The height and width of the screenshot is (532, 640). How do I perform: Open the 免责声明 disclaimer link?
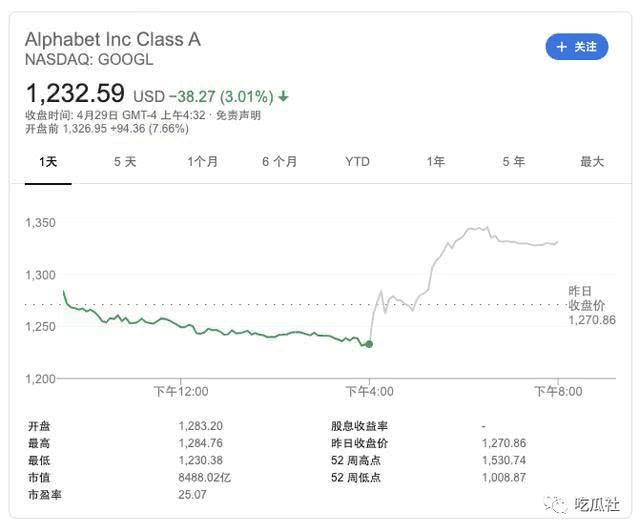point(240,115)
